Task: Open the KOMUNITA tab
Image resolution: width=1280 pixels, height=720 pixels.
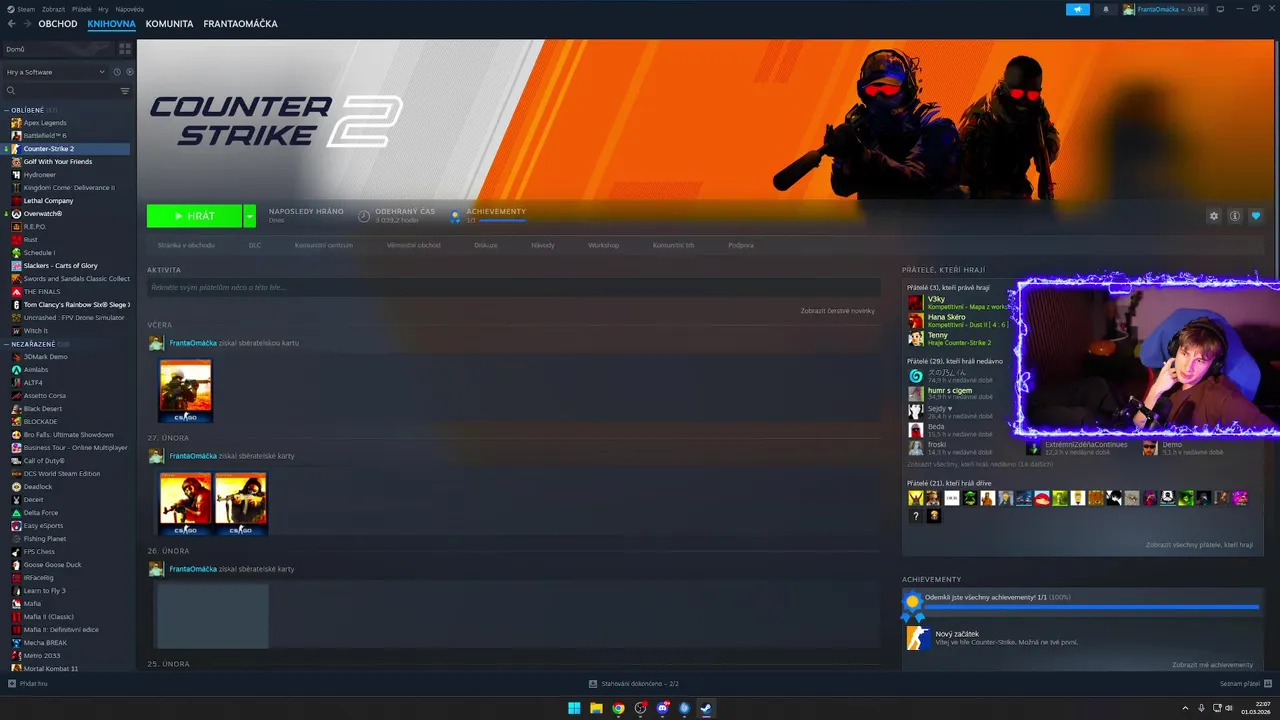Action: [x=169, y=23]
